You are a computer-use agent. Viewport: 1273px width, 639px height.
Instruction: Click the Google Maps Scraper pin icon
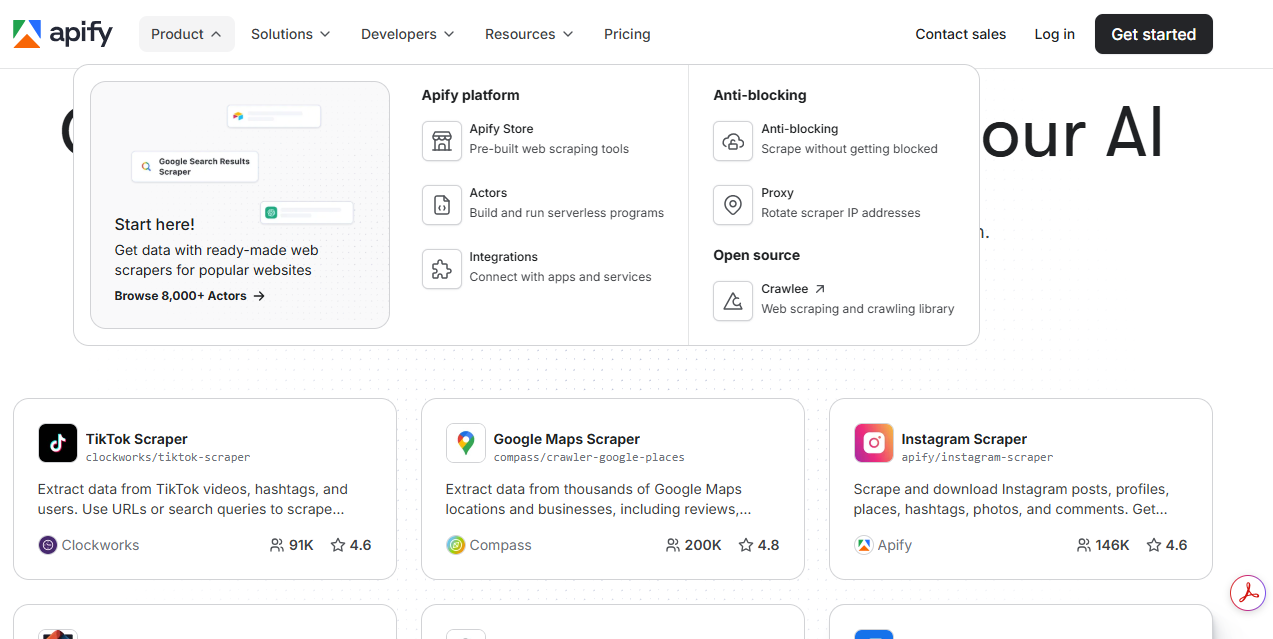(465, 443)
